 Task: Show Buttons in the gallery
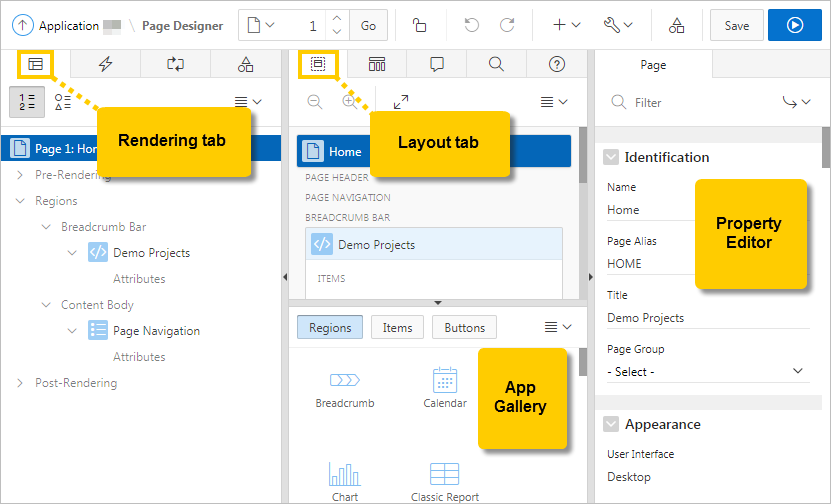click(464, 328)
